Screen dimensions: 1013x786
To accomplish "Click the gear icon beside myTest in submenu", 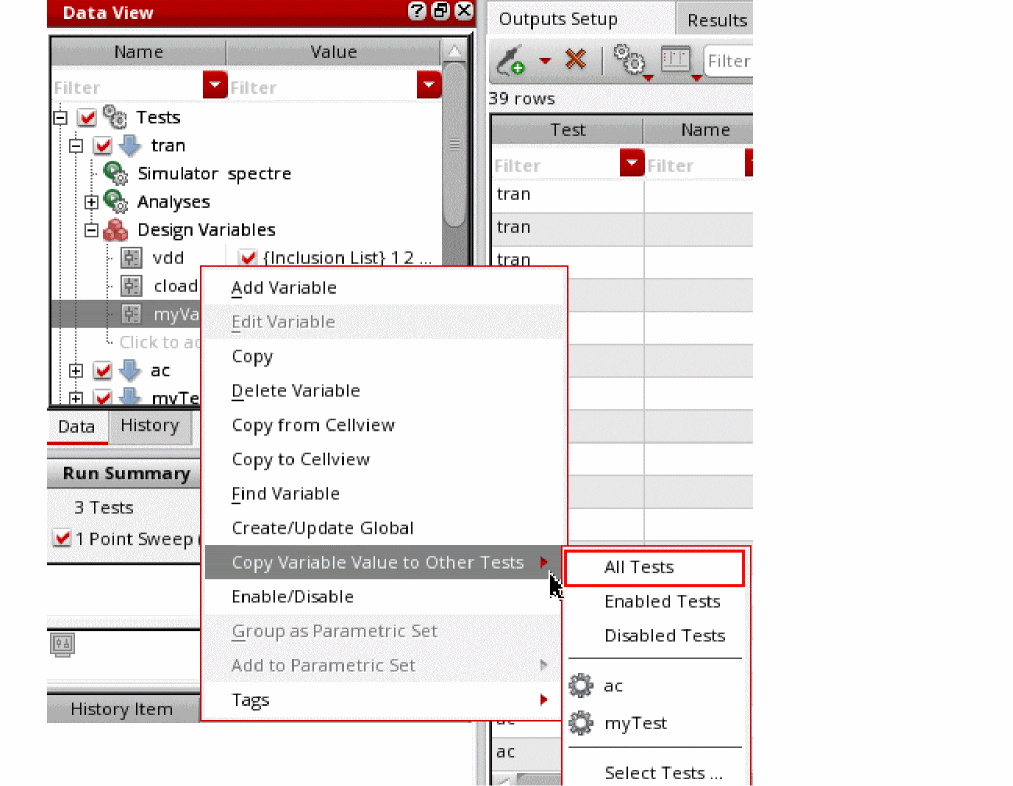I will [581, 723].
